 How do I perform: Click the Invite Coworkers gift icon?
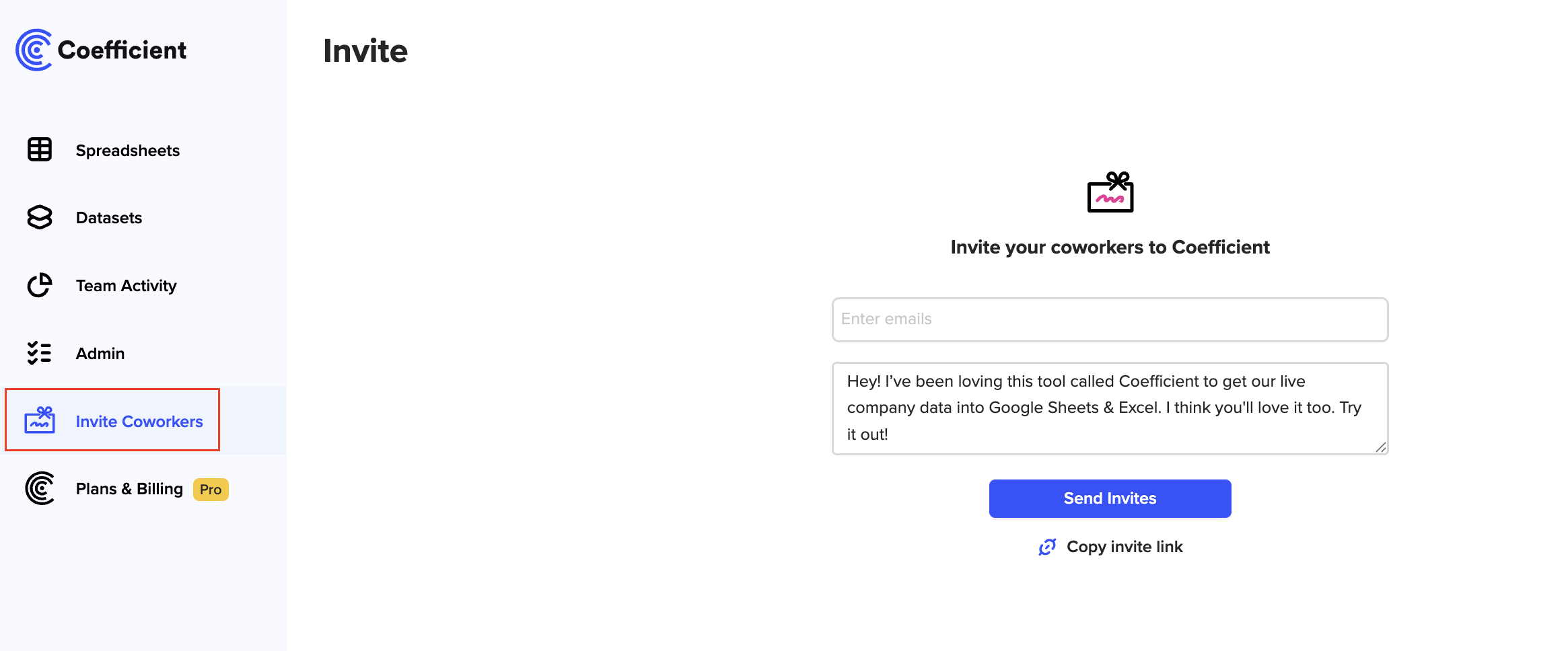click(x=40, y=420)
